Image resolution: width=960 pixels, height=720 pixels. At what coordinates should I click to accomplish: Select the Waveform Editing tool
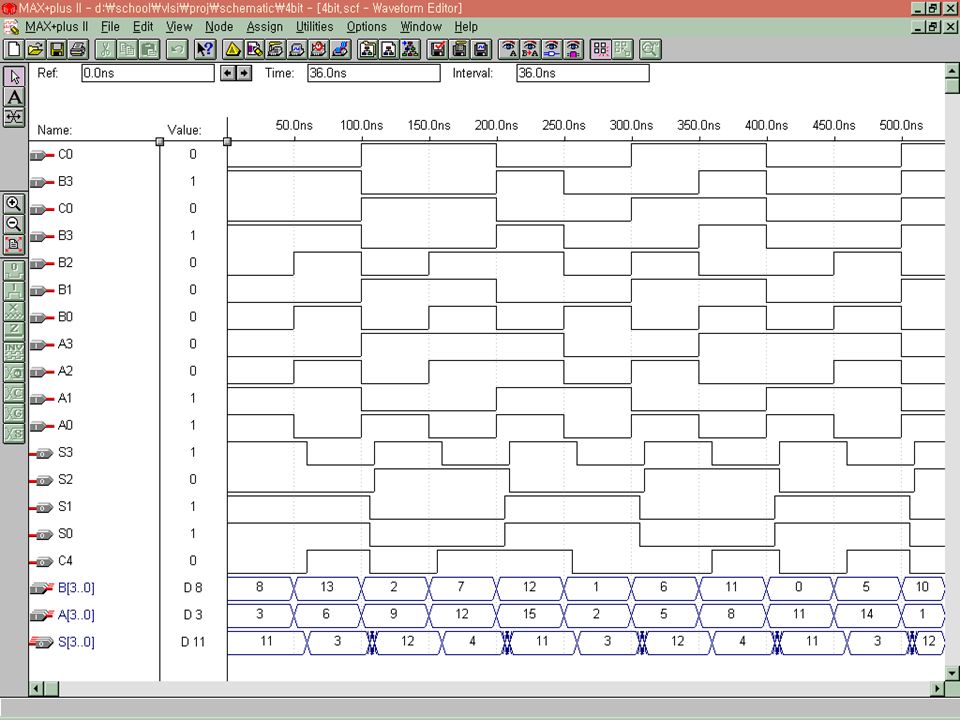[x=14, y=117]
